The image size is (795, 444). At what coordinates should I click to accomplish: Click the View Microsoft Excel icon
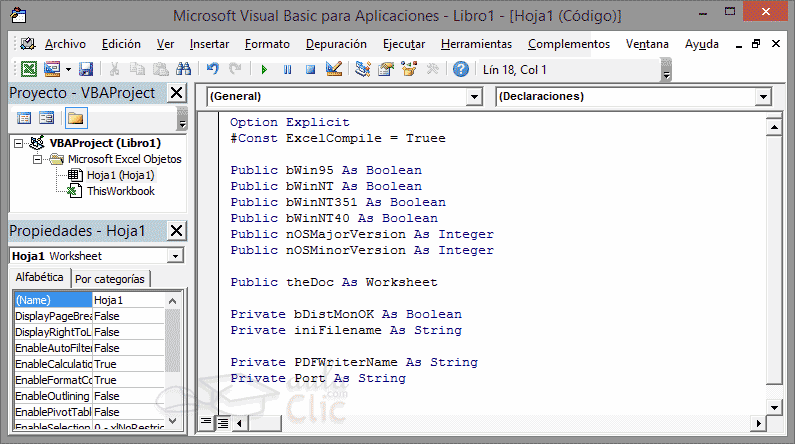tap(29, 69)
